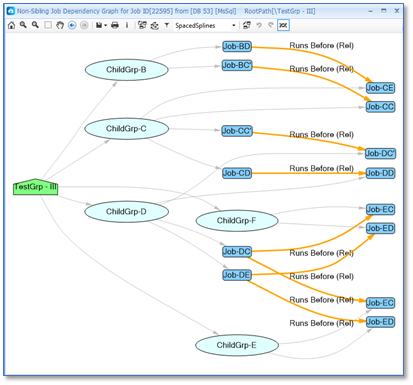This screenshot has width=413, height=385.
Task: Click the Job-ED node linked from ChildGrp-E
Action: (380, 322)
